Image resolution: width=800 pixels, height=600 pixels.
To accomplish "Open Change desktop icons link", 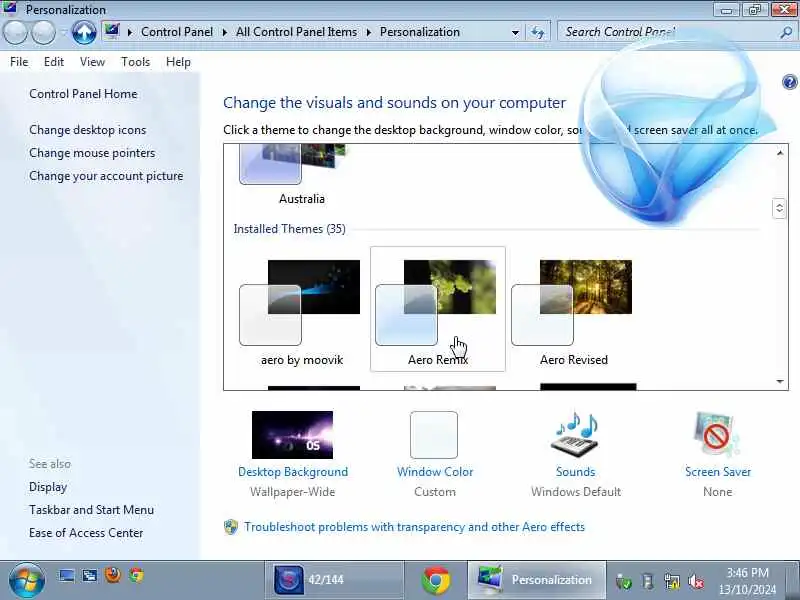I will [x=87, y=130].
